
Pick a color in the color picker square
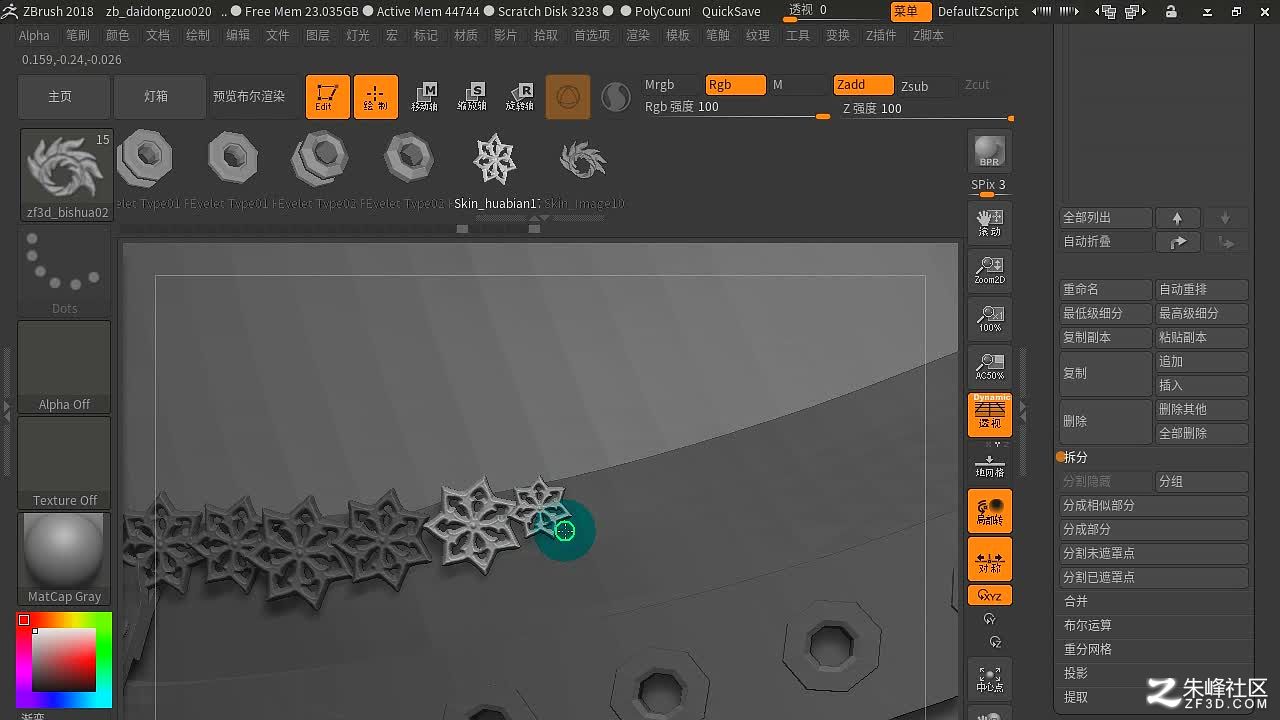64,660
